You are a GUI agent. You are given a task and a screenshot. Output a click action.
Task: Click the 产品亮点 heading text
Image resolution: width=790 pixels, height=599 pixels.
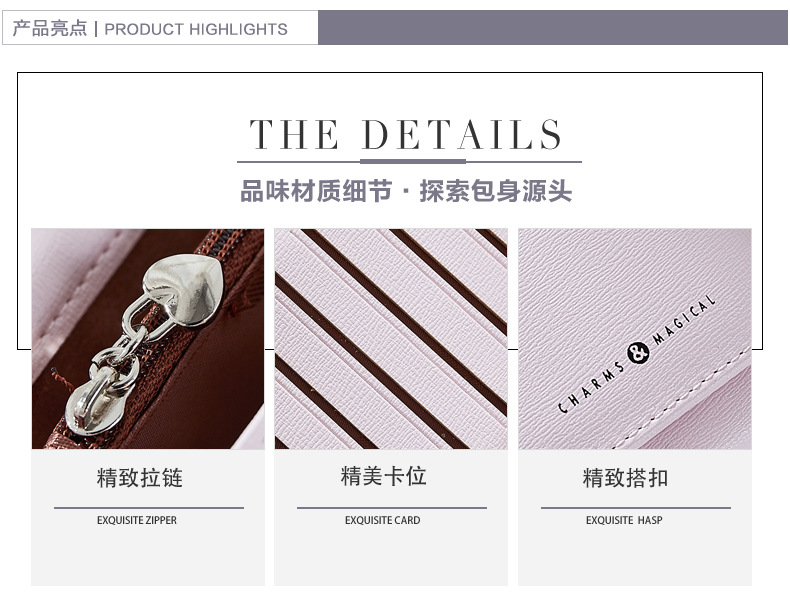coord(49,28)
